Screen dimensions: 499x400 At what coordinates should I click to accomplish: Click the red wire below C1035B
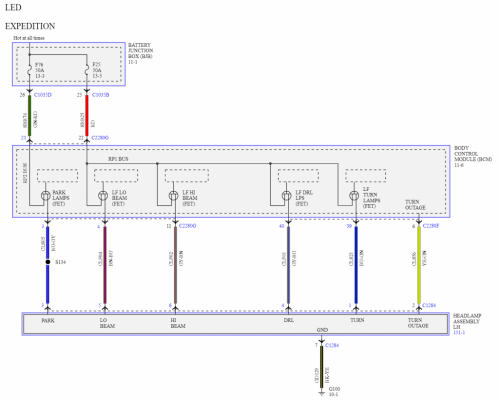[87, 115]
